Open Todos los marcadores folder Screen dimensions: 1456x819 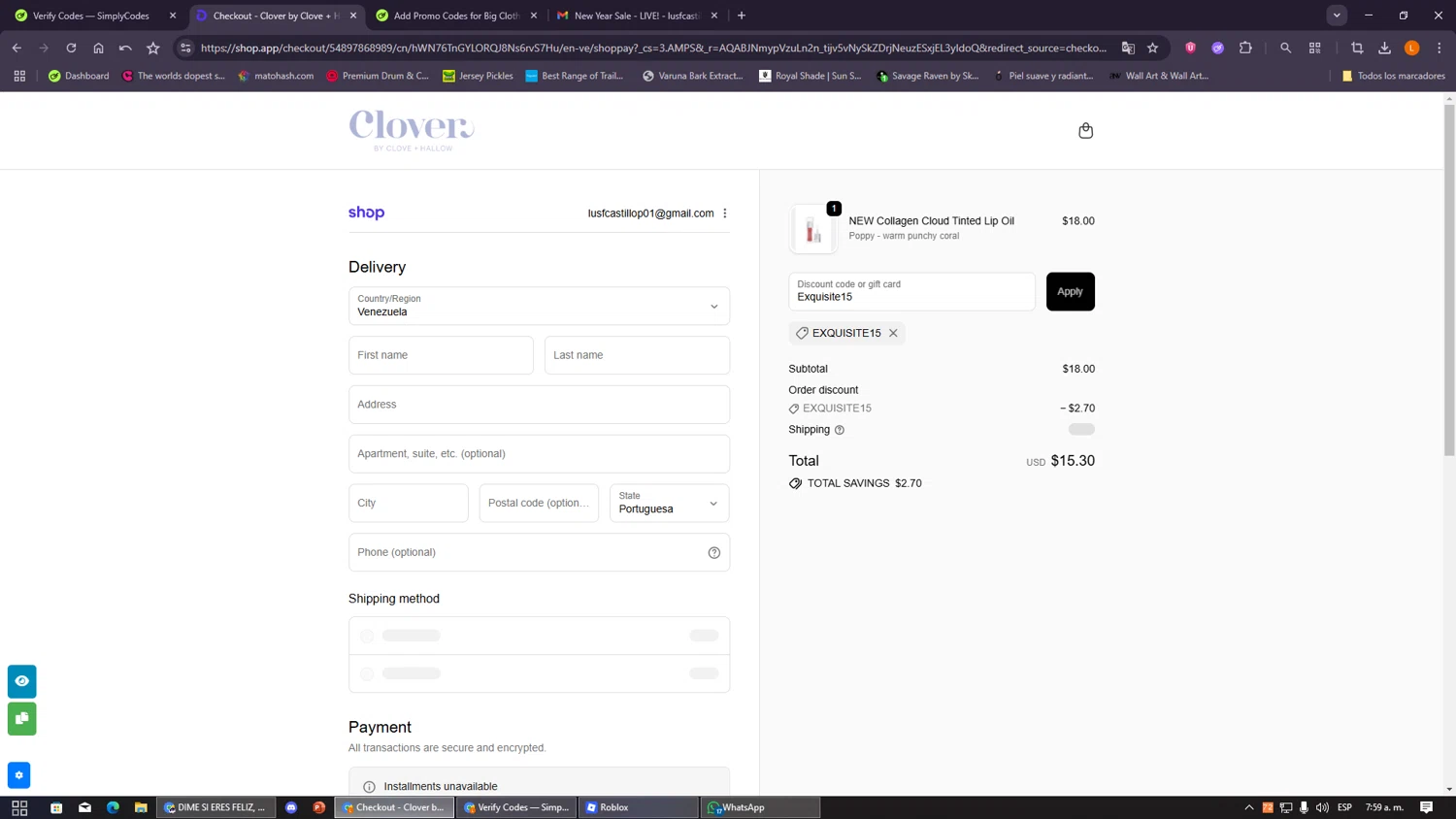point(1393,76)
